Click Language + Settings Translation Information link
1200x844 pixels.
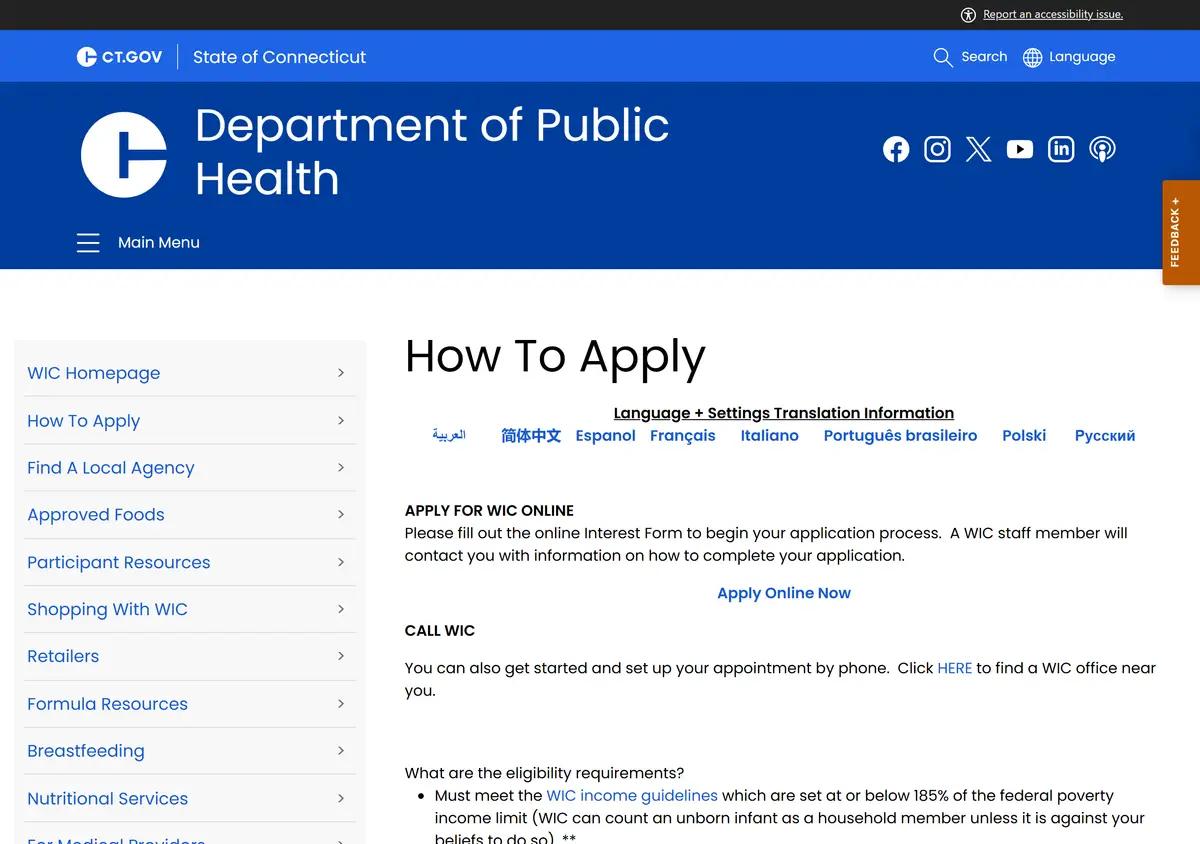[784, 413]
